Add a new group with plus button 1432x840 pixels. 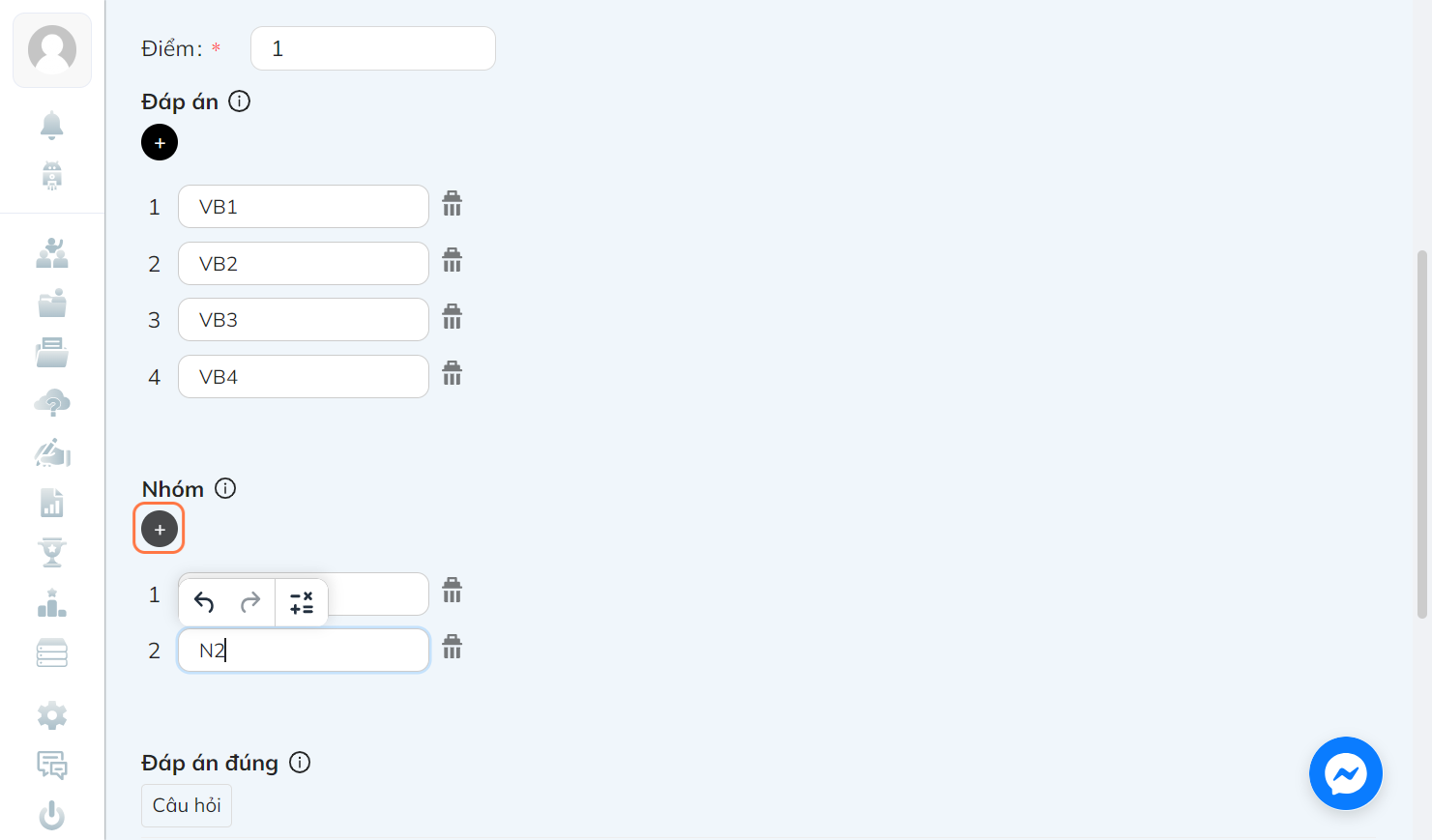160,529
